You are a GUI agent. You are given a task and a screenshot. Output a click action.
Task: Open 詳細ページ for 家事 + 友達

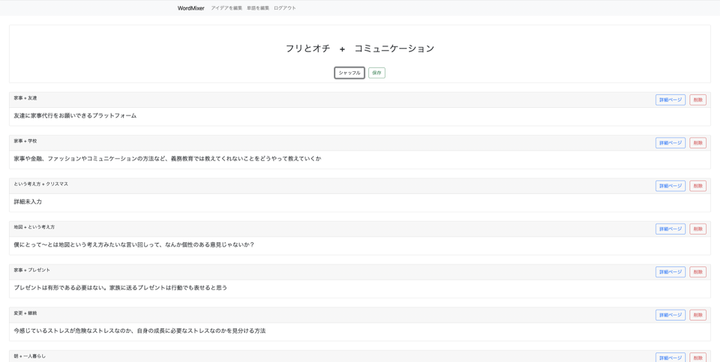tap(670, 100)
